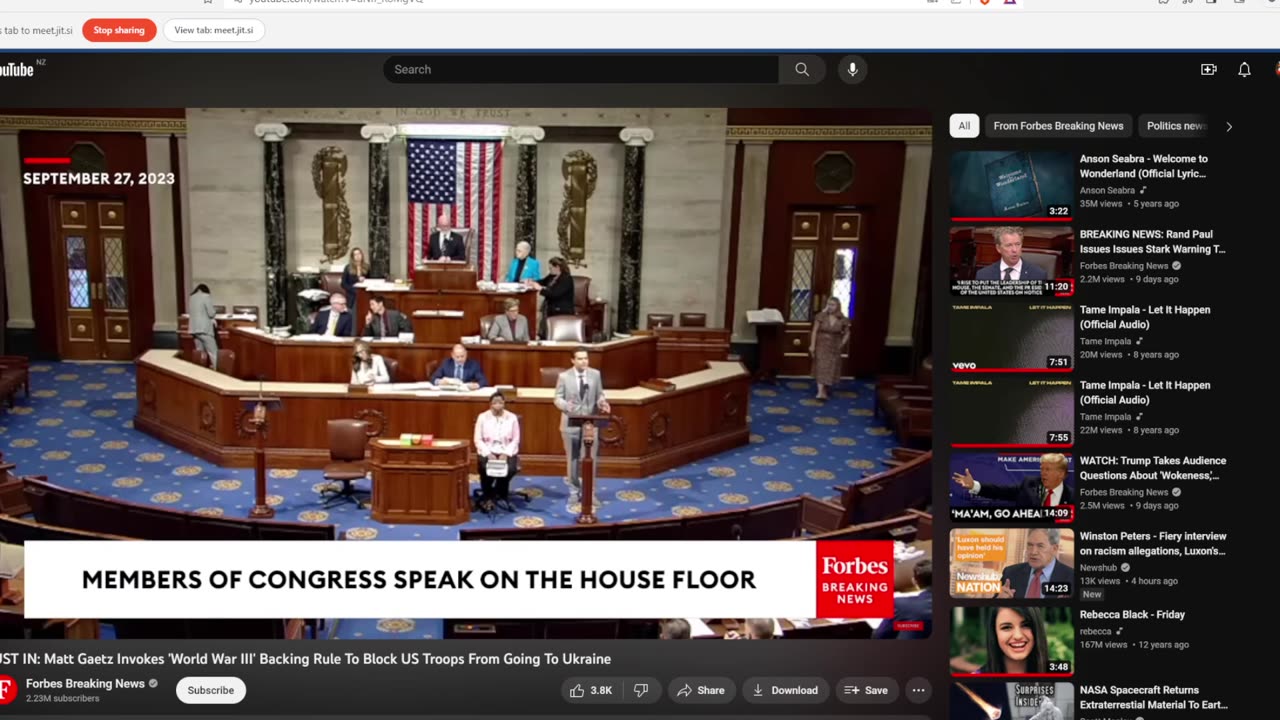
Task: Dislike the video with thumbs down
Action: 641,690
